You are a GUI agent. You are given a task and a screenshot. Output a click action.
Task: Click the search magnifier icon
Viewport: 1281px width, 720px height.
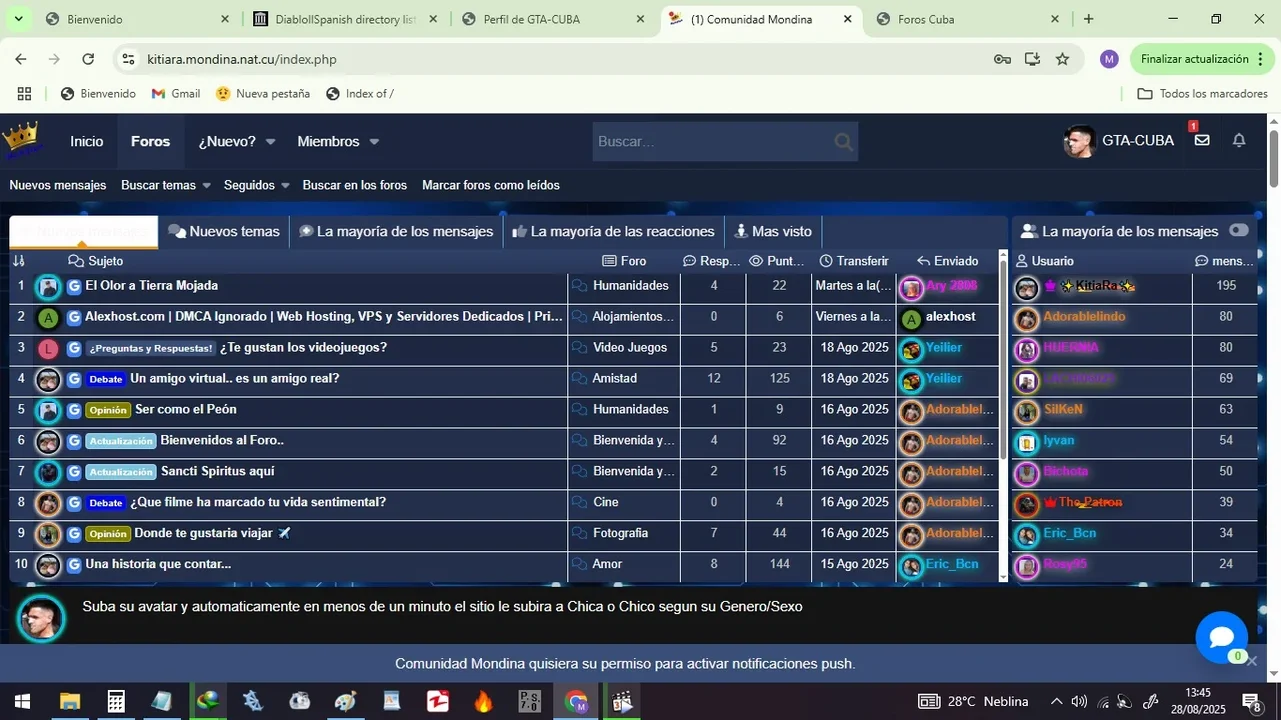point(844,142)
